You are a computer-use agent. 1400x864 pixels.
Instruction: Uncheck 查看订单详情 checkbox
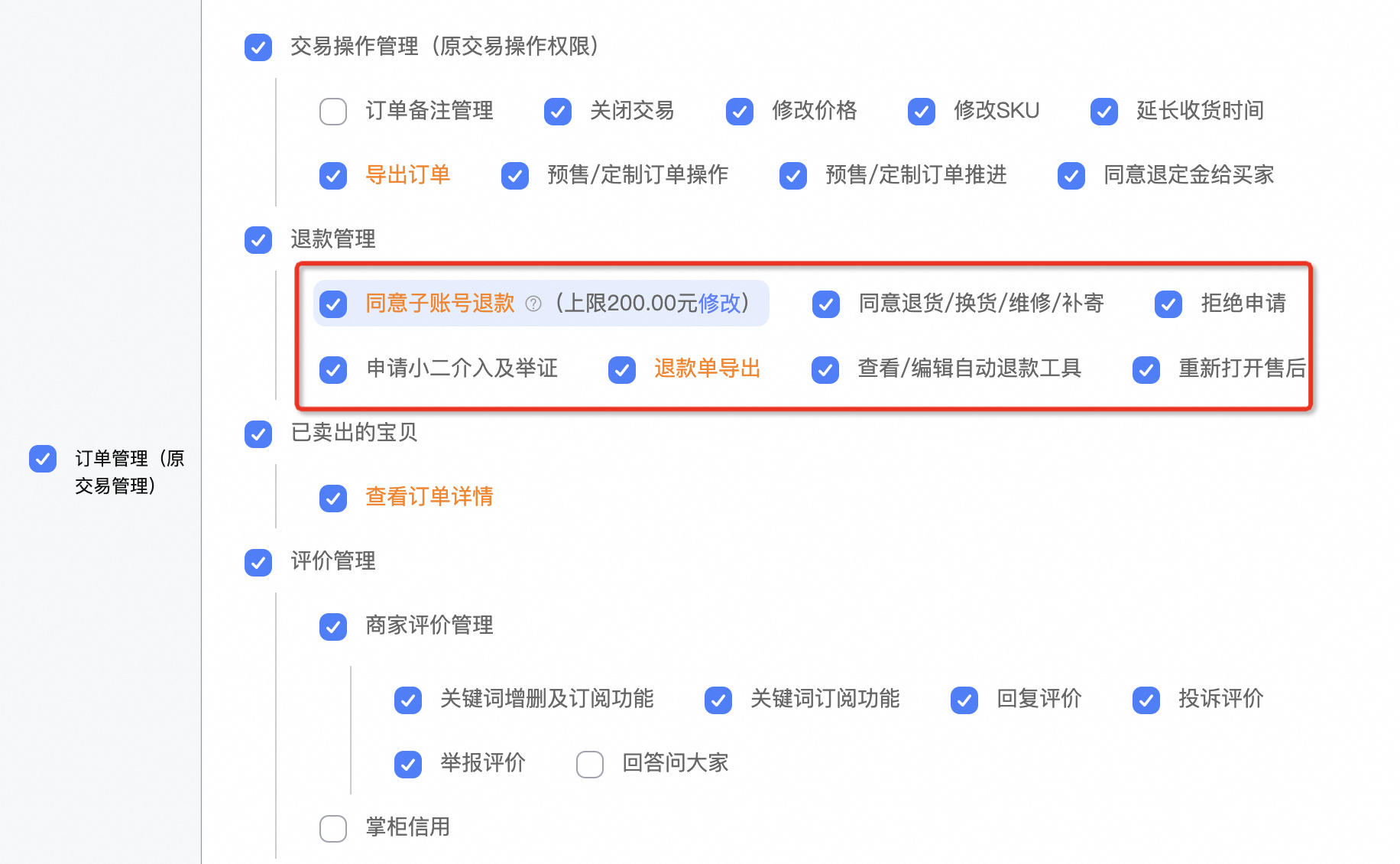333,499
